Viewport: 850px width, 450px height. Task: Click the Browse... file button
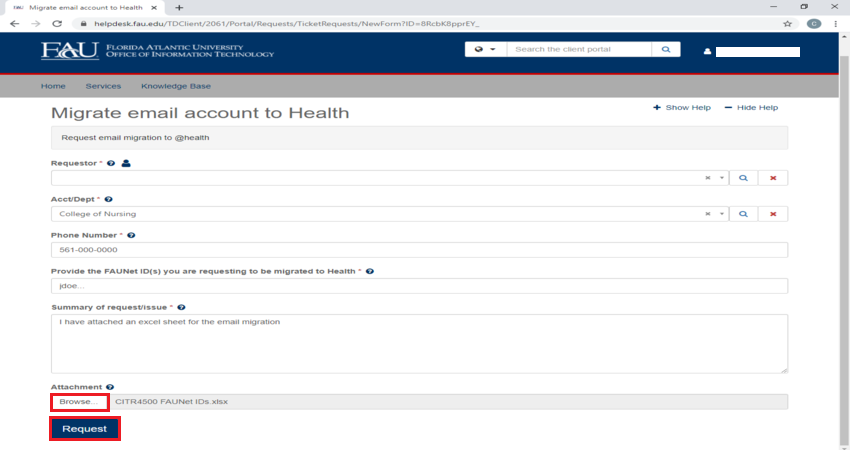pyautogui.click(x=79, y=402)
